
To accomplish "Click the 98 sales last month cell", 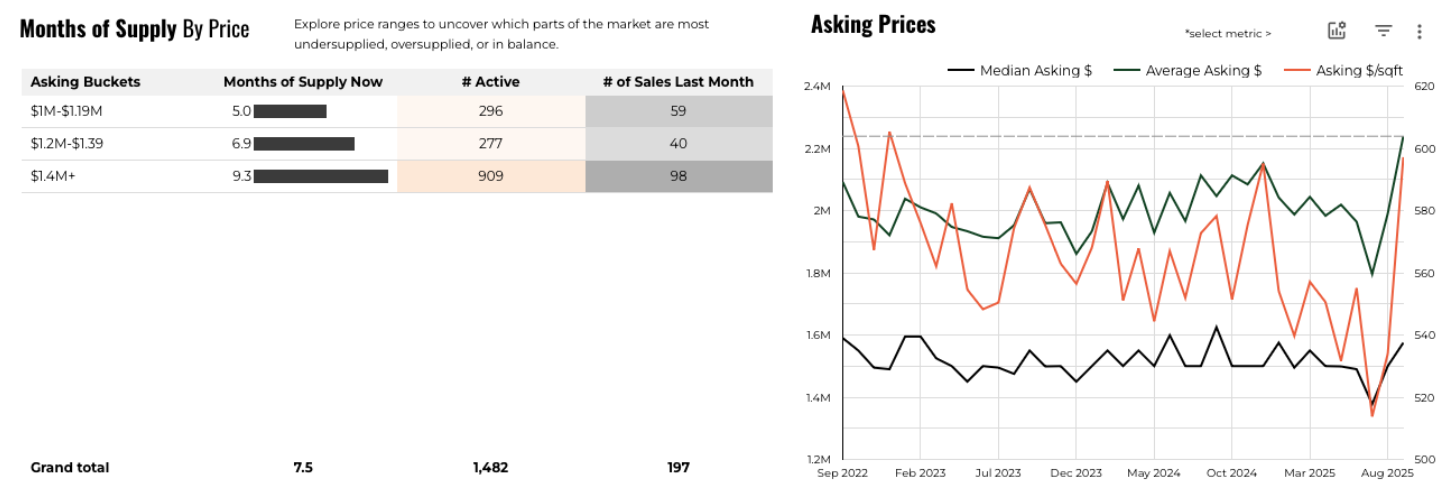I will click(x=678, y=176).
